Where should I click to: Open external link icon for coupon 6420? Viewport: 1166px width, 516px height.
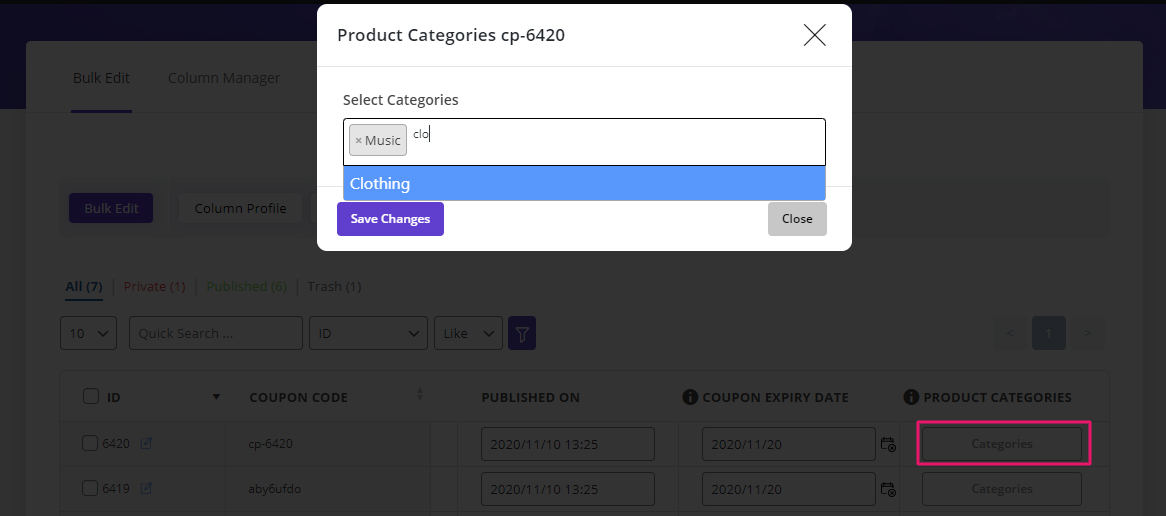click(x=147, y=444)
